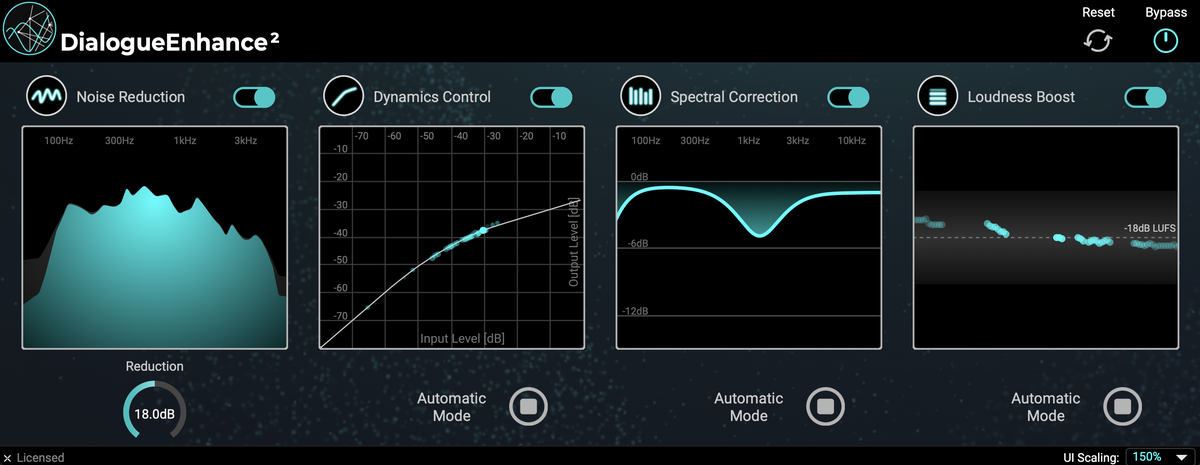Enable Automatic Mode for Loudness Boost

coord(1123,406)
